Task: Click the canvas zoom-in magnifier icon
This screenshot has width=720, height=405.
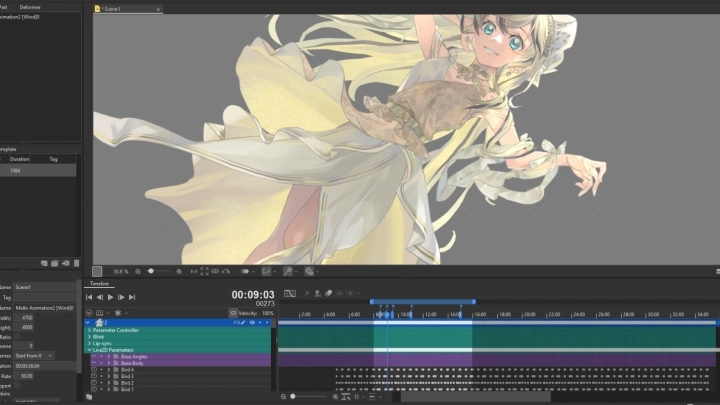Action: click(x=179, y=271)
